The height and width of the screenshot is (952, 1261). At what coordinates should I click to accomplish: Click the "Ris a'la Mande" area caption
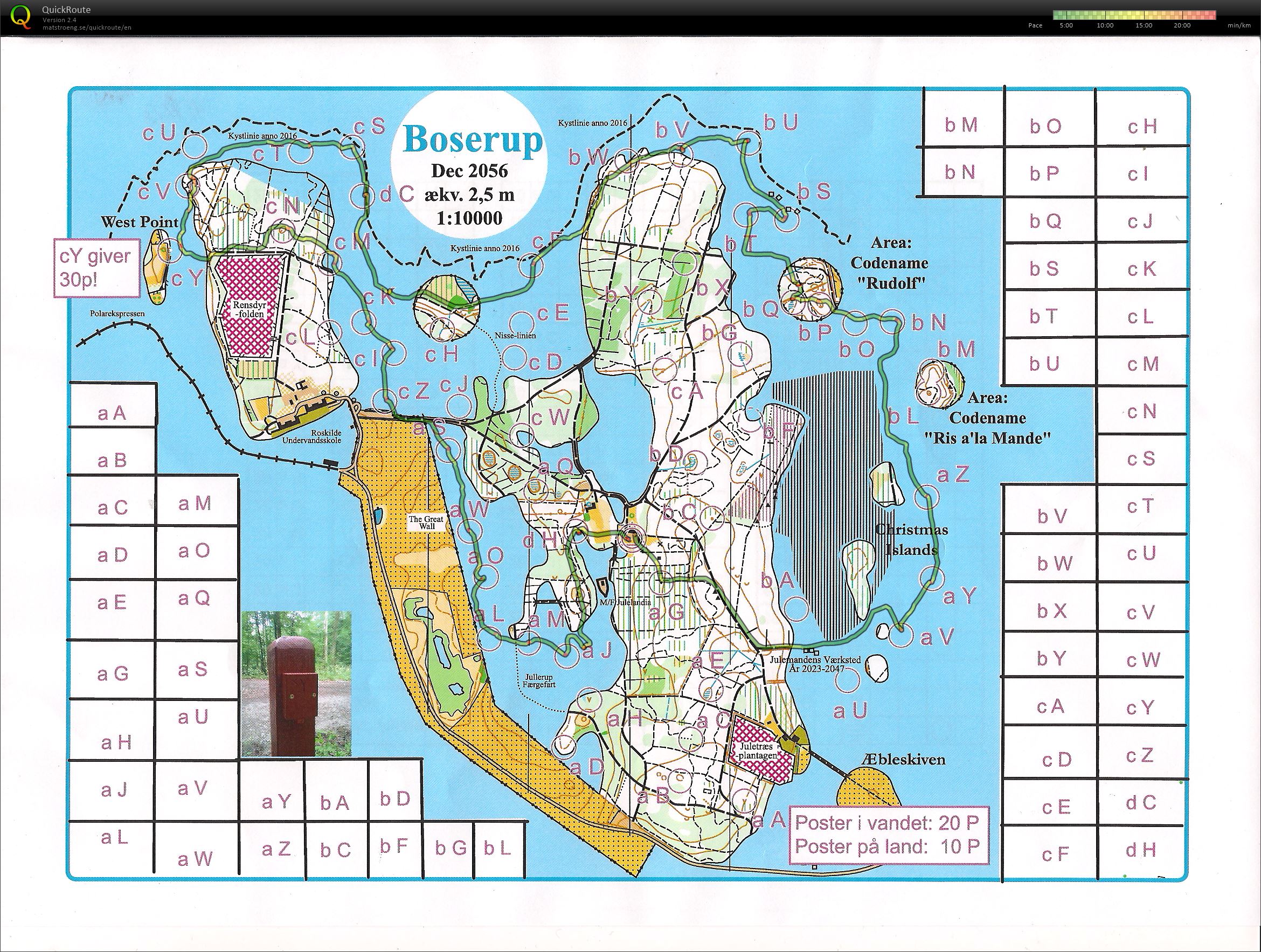(x=988, y=418)
